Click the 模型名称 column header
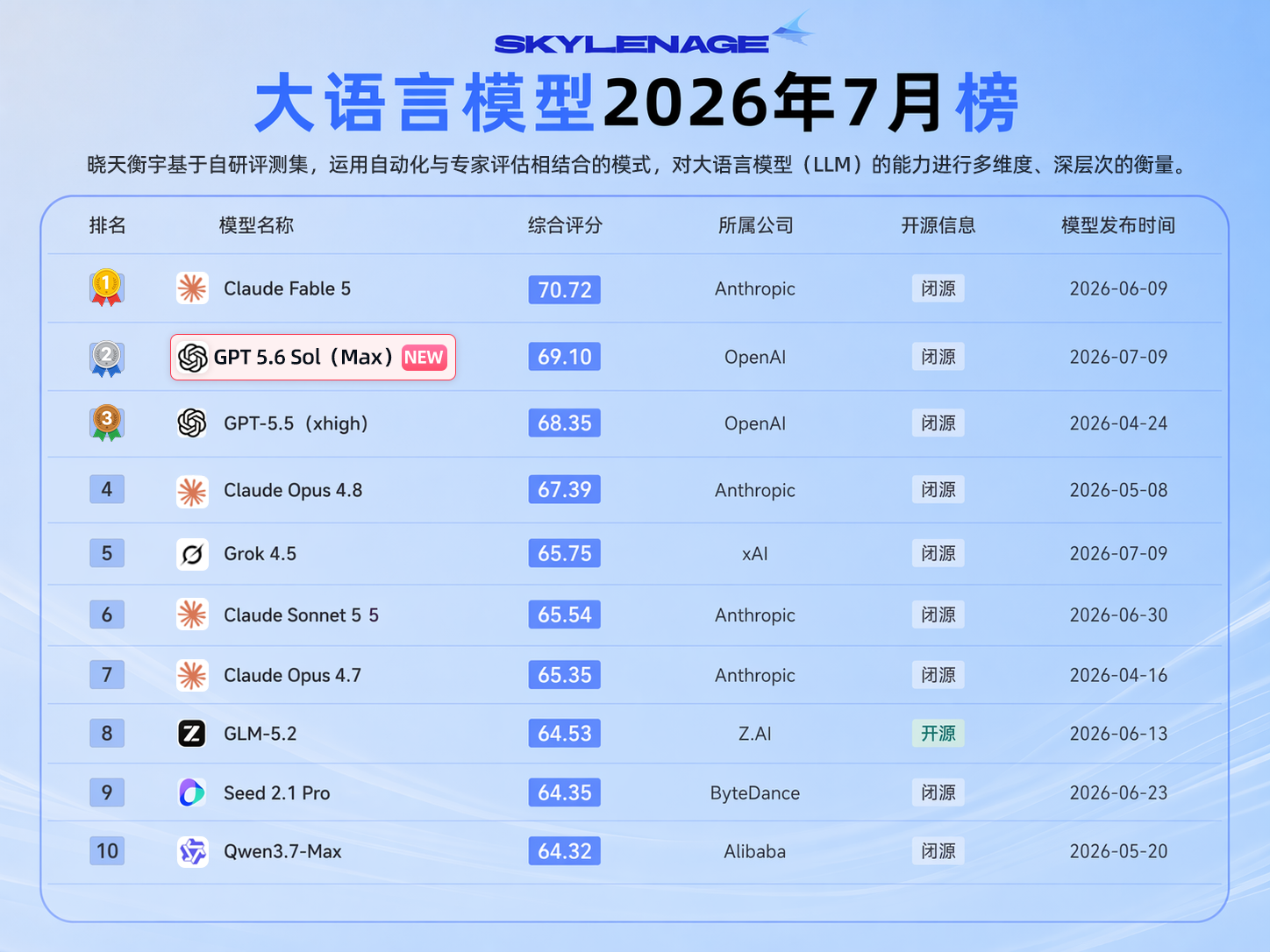Viewport: 1270px width, 952px height. (256, 225)
